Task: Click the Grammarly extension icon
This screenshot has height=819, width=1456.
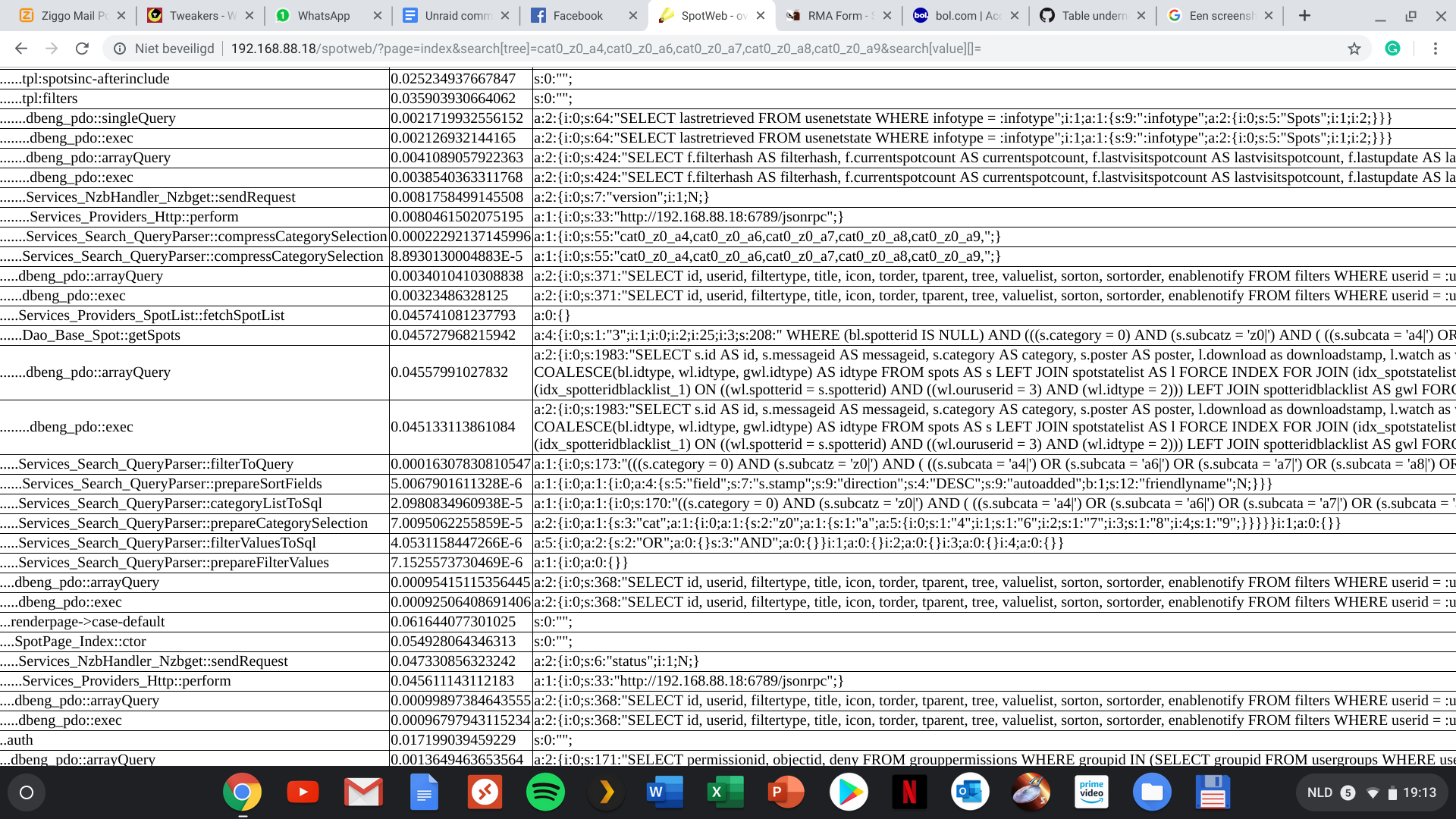Action: pos(1394,49)
